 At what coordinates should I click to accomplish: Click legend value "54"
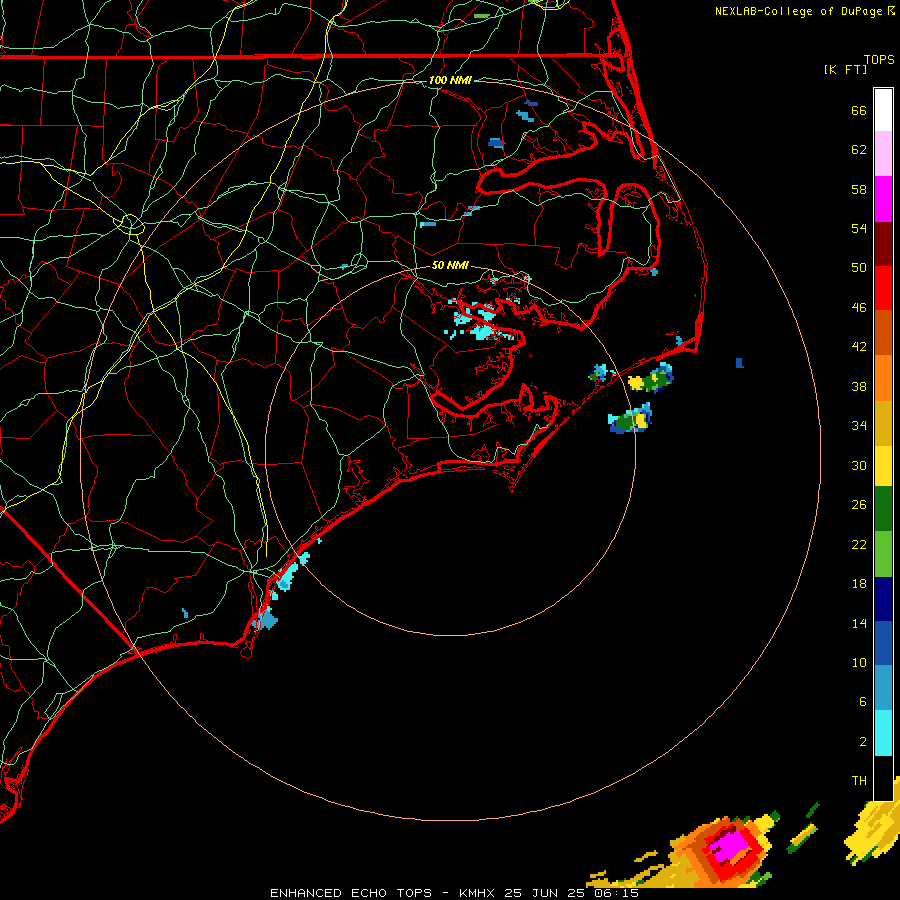859,228
